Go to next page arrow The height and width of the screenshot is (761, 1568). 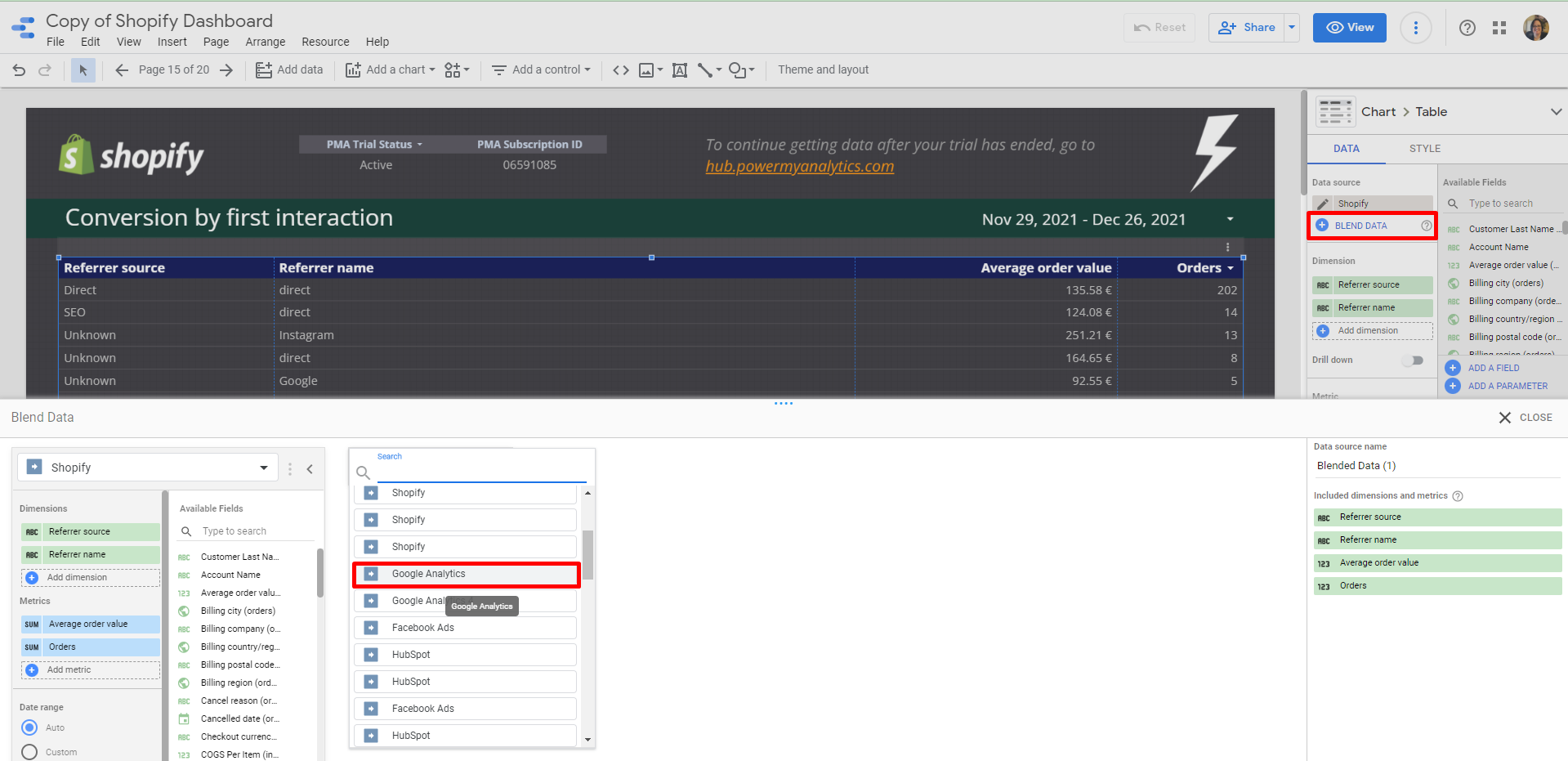click(x=226, y=70)
